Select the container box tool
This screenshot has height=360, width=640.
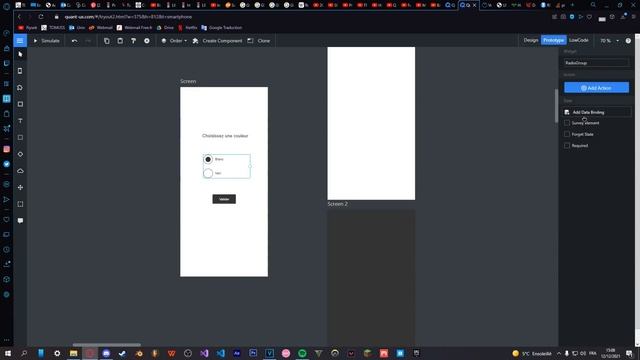coord(20,104)
